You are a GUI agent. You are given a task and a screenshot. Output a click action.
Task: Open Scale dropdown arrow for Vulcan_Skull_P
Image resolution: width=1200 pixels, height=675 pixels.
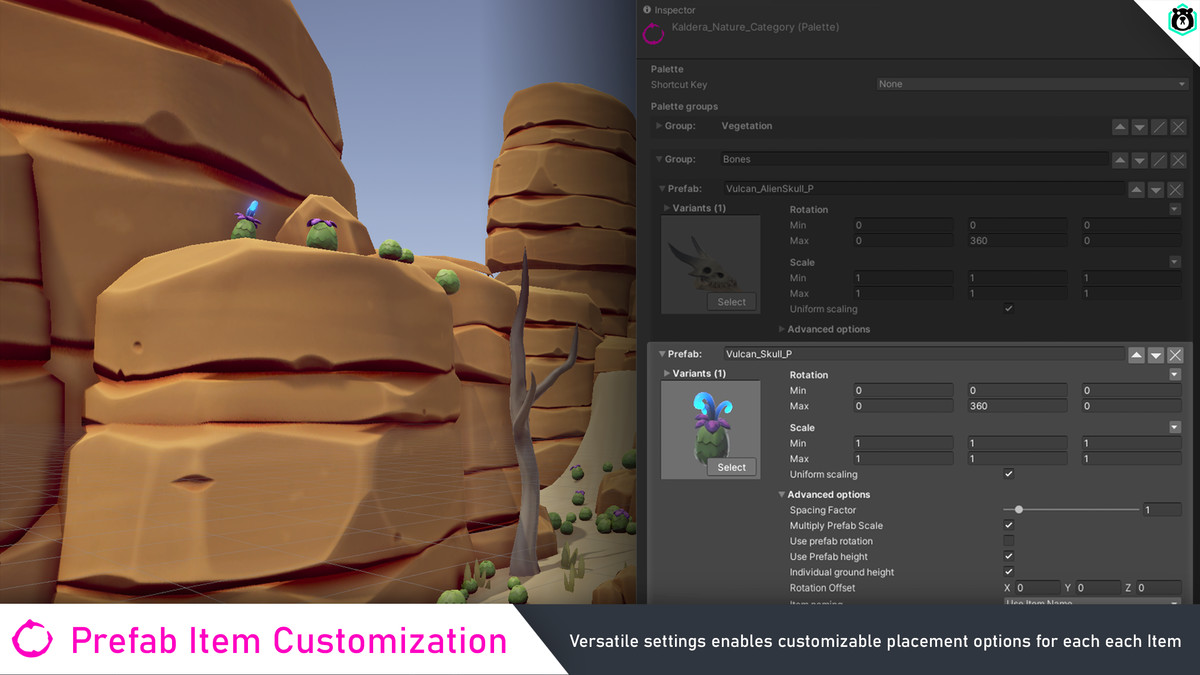(x=1175, y=427)
